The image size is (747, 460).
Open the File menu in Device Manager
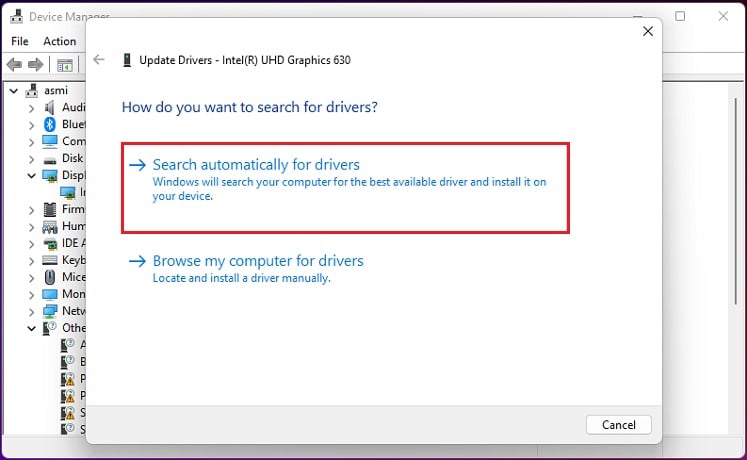click(20, 41)
